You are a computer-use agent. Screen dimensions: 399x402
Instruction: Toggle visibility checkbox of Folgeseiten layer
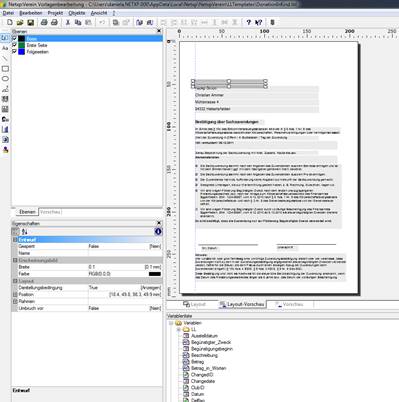(x=14, y=52)
